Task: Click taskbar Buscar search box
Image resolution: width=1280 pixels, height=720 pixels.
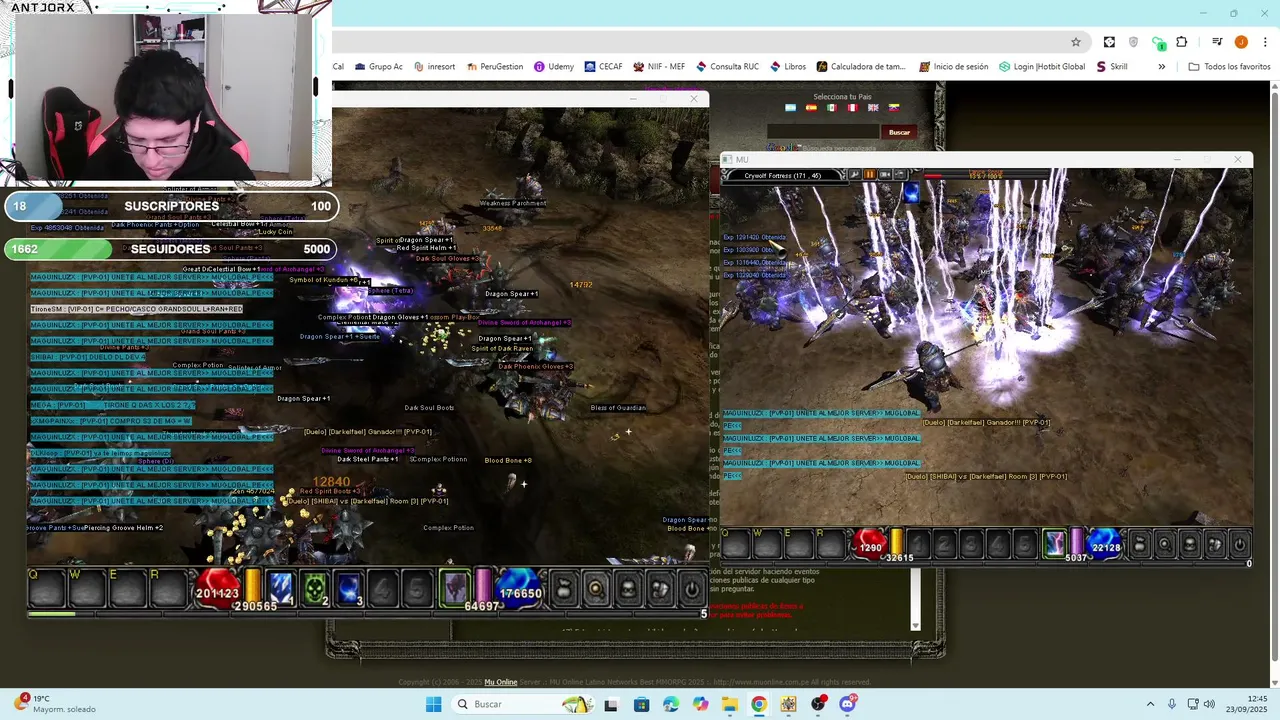Action: pyautogui.click(x=523, y=704)
